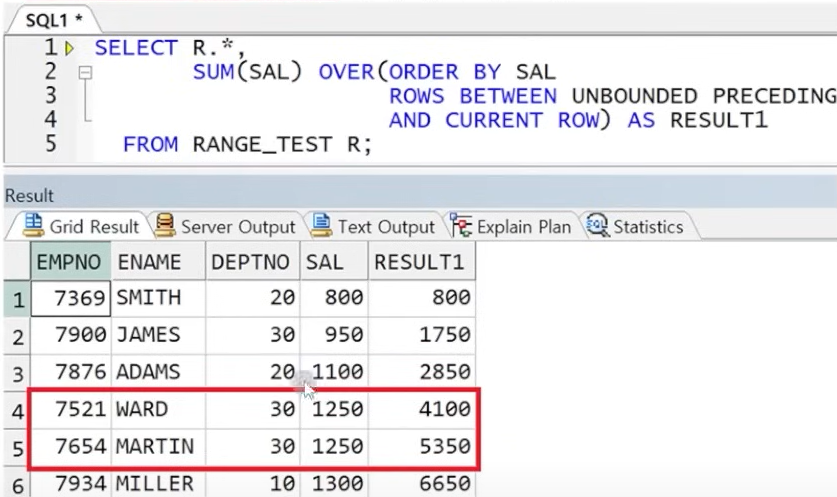Click the RESULT1 alias in the query
Viewport: 837px width, 497px height.
(719, 121)
